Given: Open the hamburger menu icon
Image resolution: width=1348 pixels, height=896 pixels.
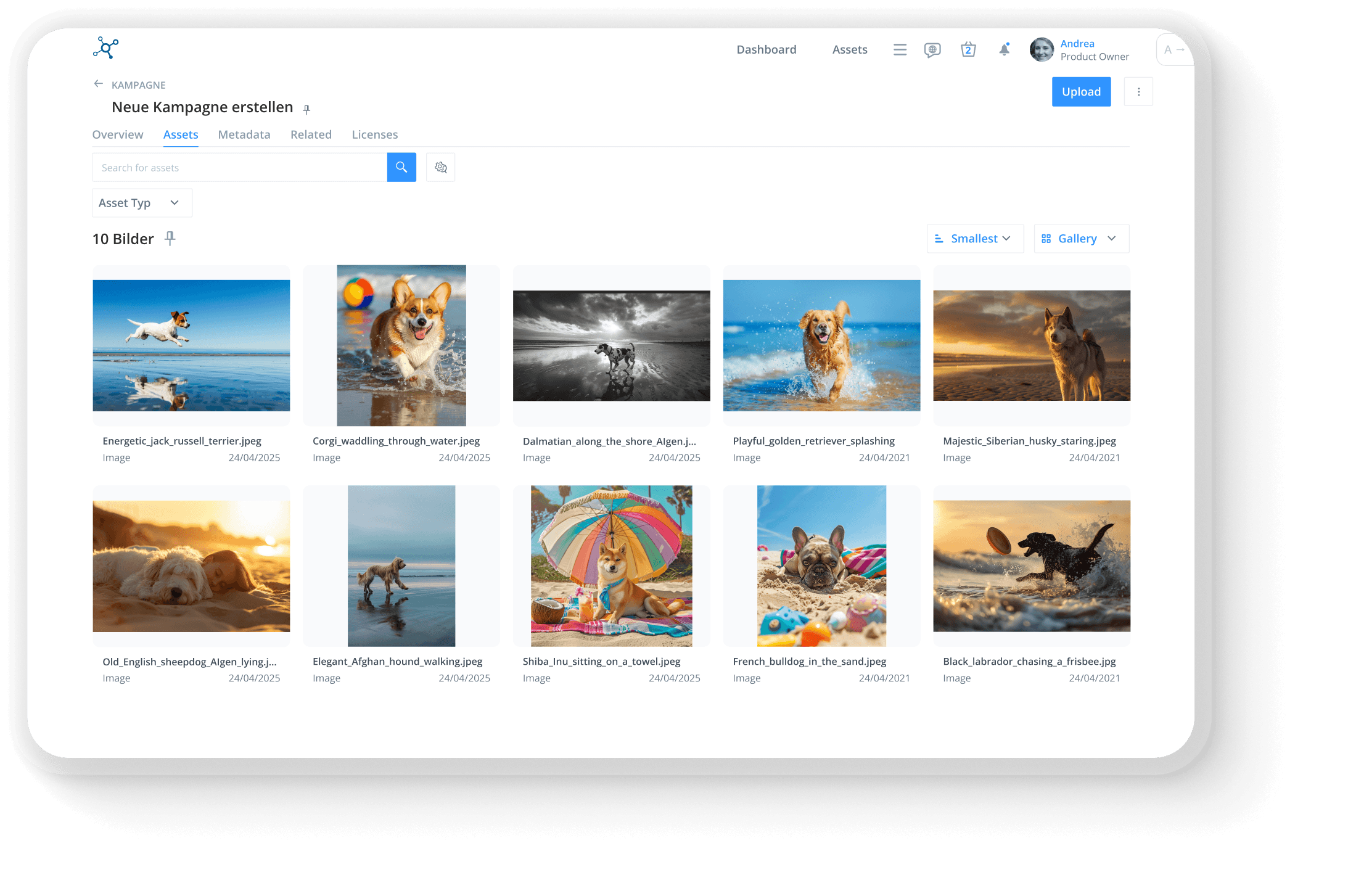Looking at the screenshot, I should (x=900, y=49).
